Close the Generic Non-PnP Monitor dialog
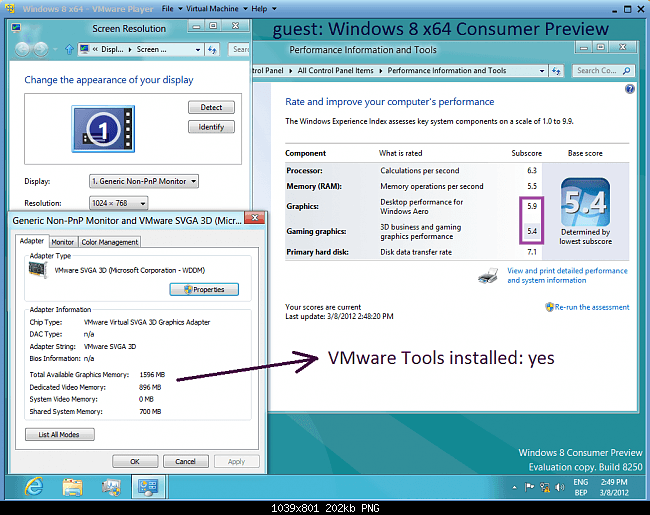Viewport: 650px width, 515px height. tap(255, 218)
